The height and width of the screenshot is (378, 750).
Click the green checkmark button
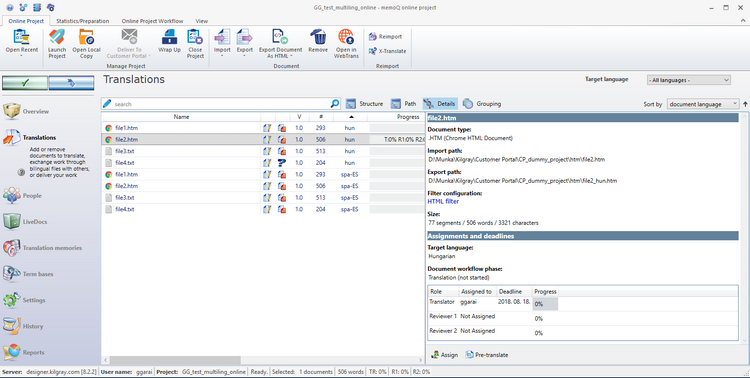[x=25, y=83]
